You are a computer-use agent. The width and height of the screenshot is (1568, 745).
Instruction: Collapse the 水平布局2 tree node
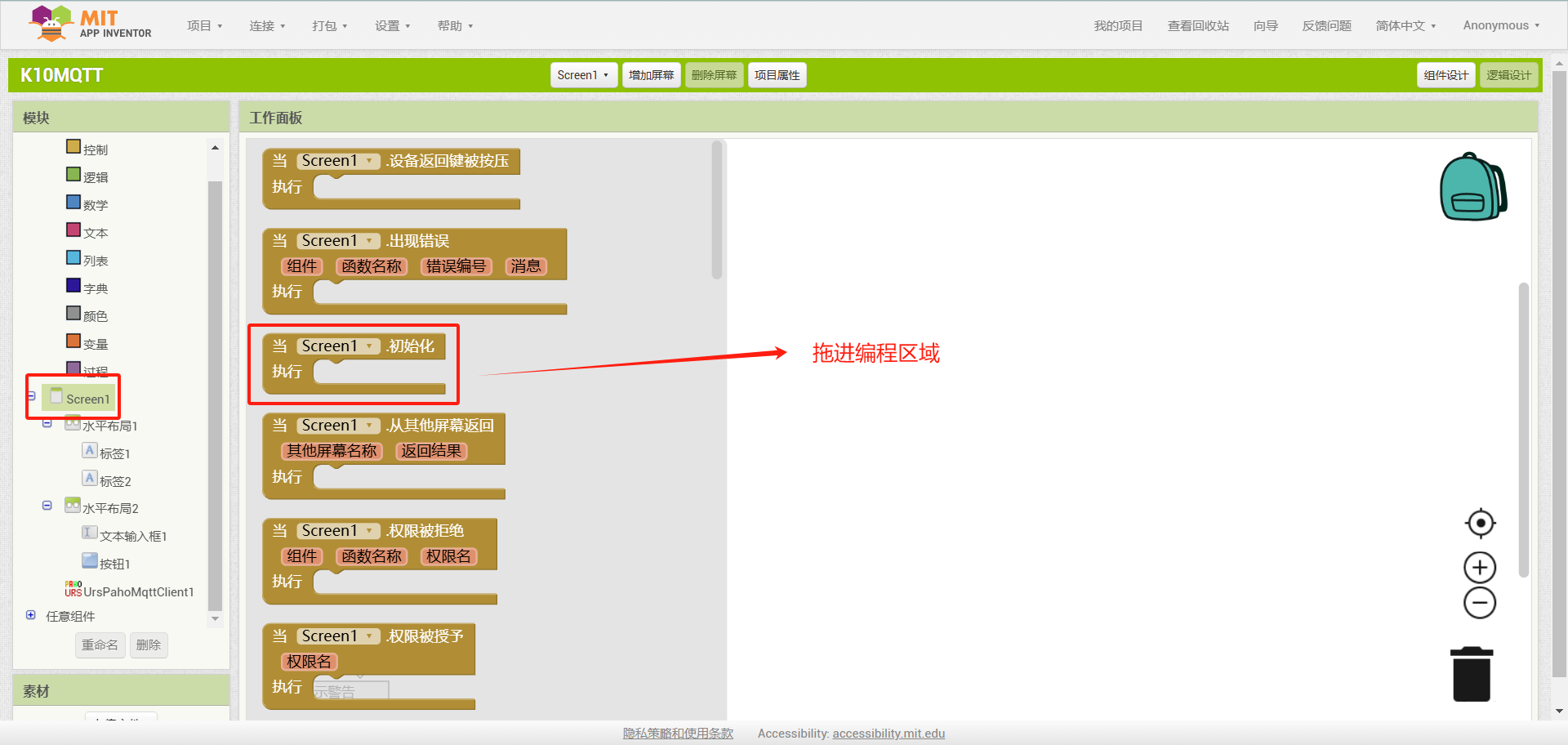point(47,506)
